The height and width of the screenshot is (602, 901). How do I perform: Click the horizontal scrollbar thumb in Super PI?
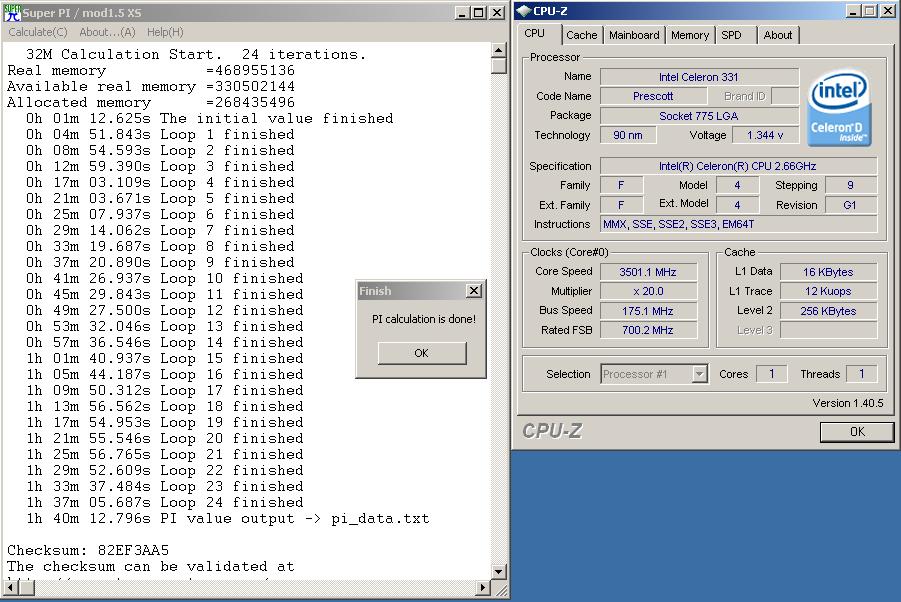[x=26, y=587]
